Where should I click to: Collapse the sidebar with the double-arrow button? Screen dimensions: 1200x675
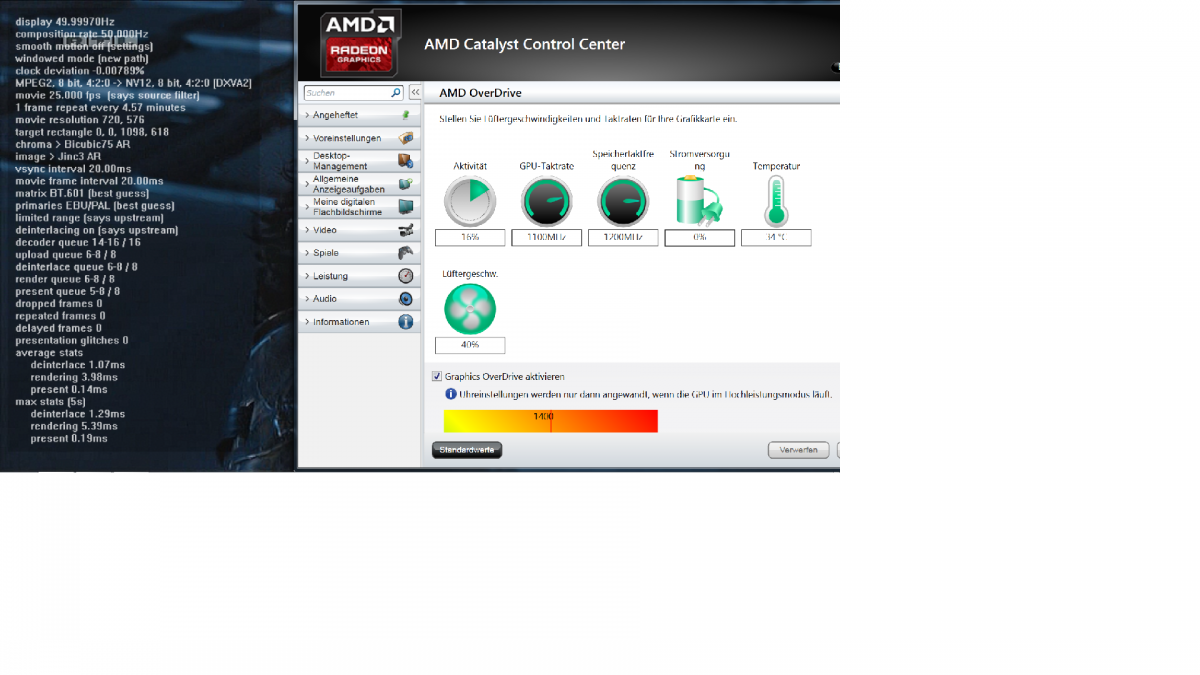[x=415, y=93]
